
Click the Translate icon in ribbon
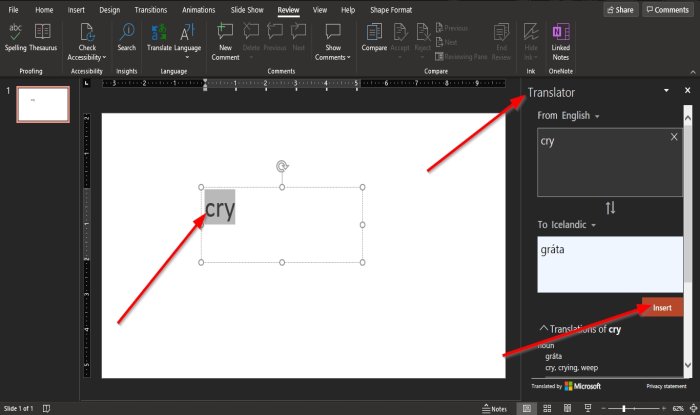tap(159, 37)
